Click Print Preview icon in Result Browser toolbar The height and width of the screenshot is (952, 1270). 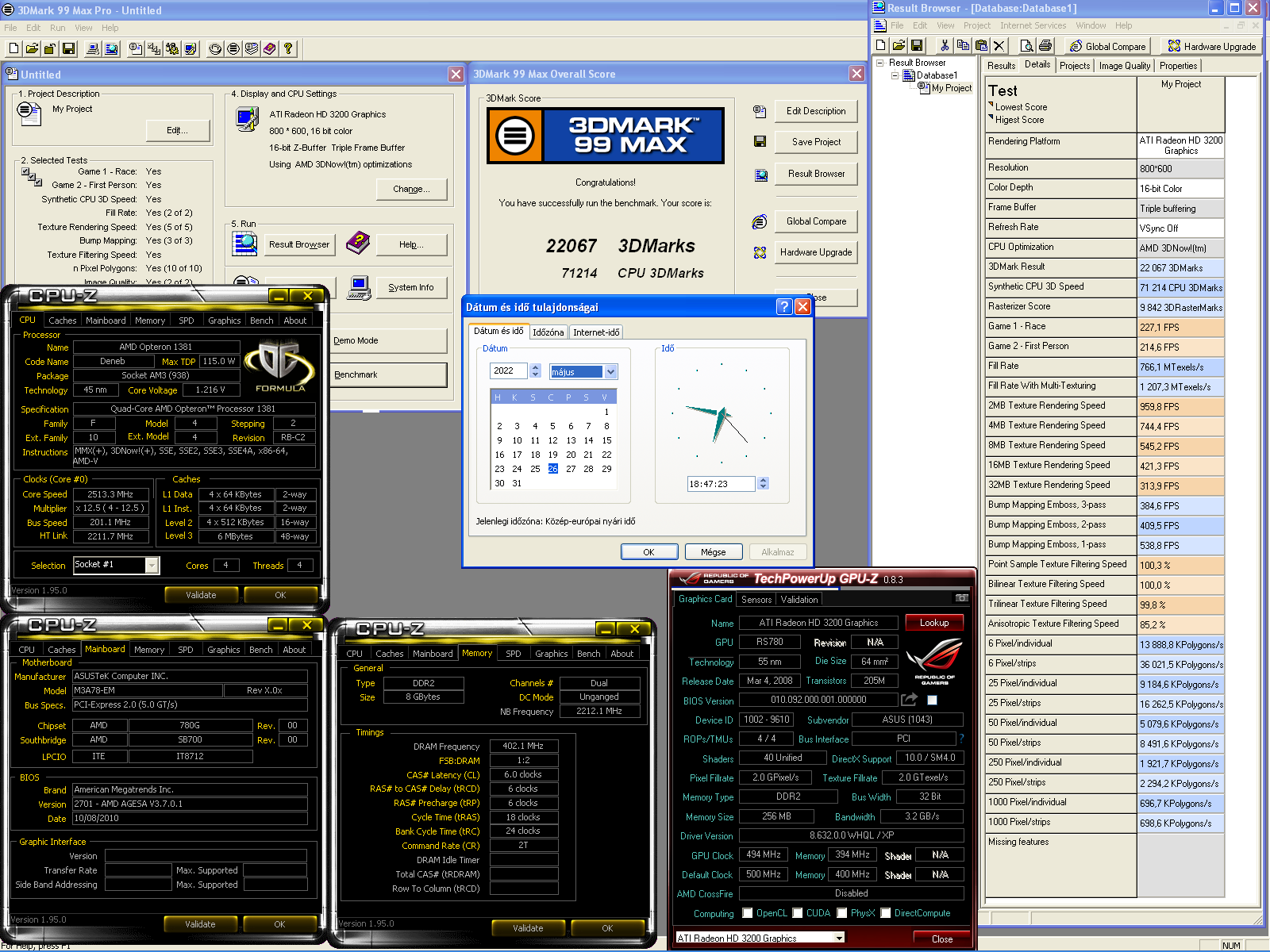point(1026,46)
